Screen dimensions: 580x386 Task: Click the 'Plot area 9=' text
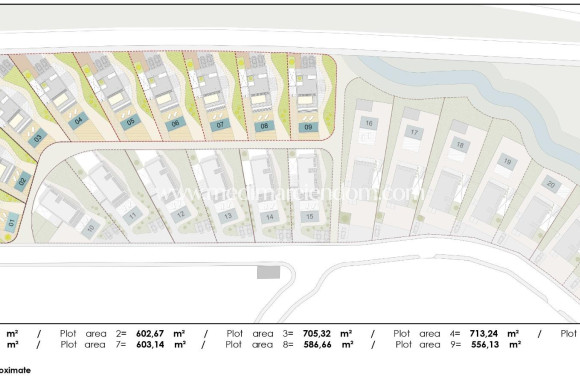pos(428,345)
